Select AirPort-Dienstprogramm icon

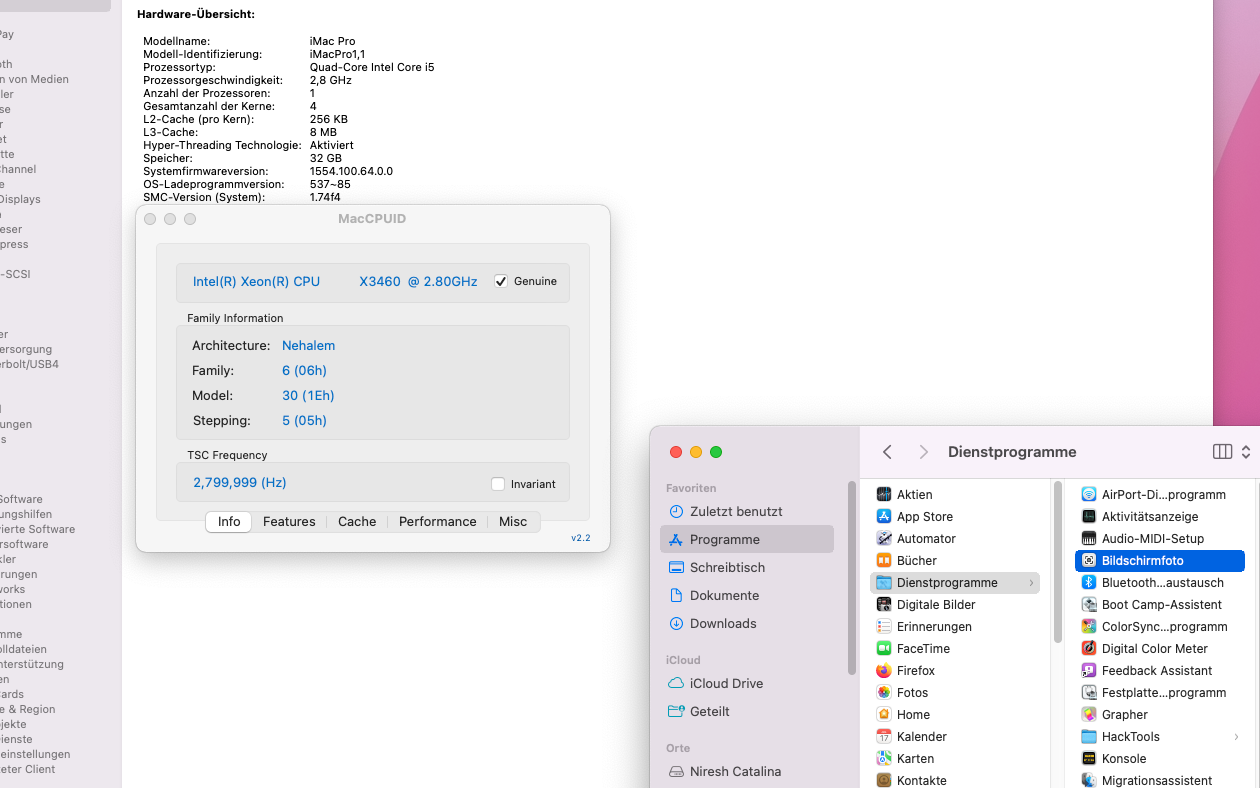[1089, 495]
